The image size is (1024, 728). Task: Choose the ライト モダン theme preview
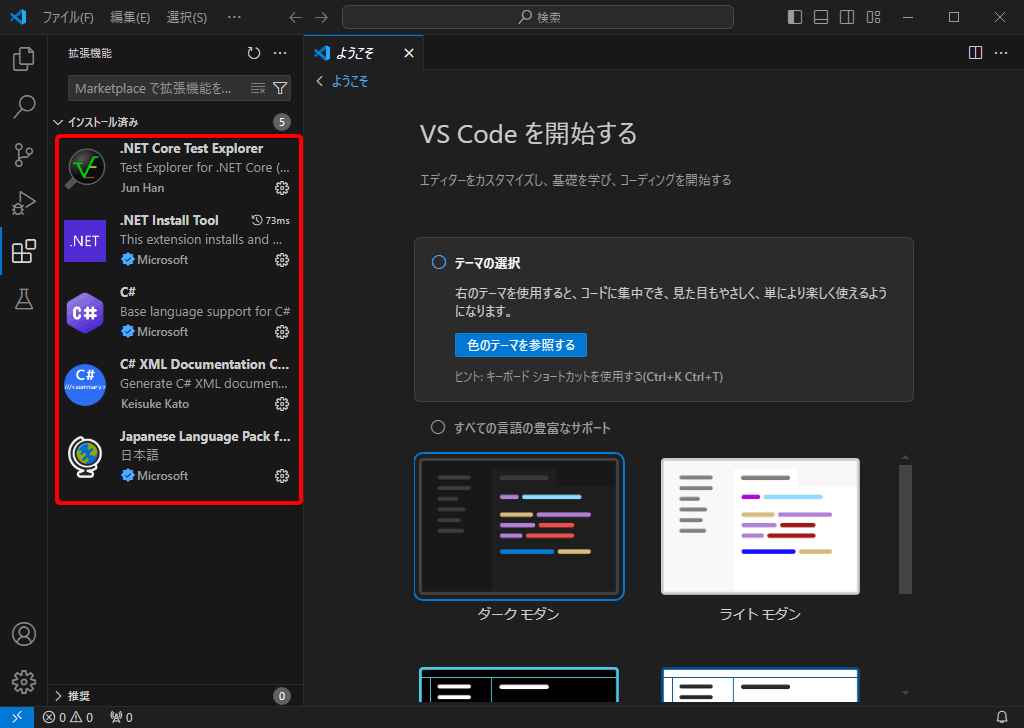(x=760, y=526)
